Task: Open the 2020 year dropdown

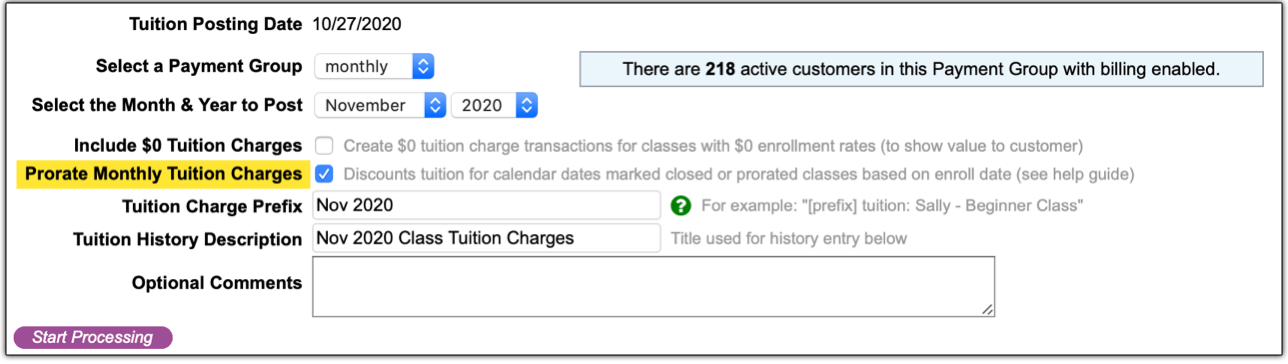Action: pos(495,105)
